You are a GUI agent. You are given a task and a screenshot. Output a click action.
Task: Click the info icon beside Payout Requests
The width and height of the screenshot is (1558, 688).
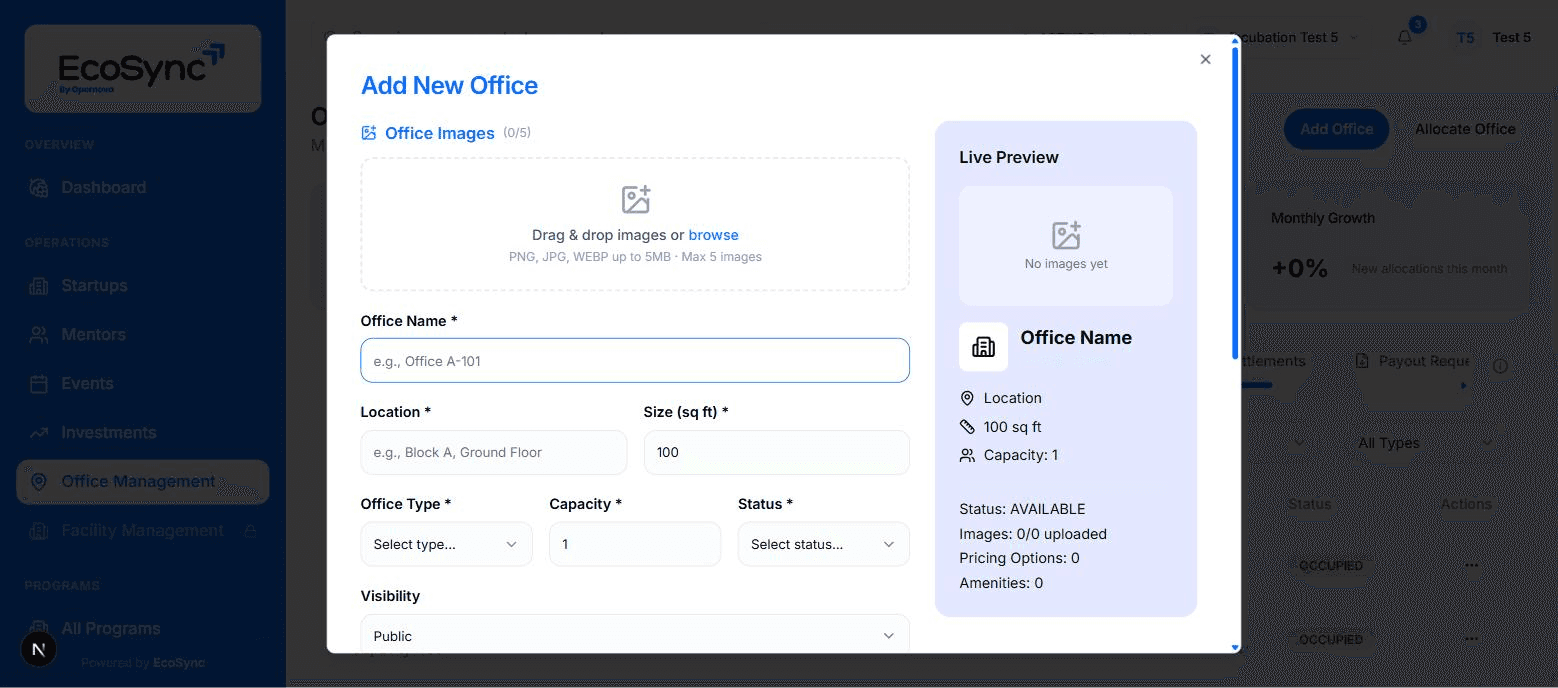point(1500,366)
